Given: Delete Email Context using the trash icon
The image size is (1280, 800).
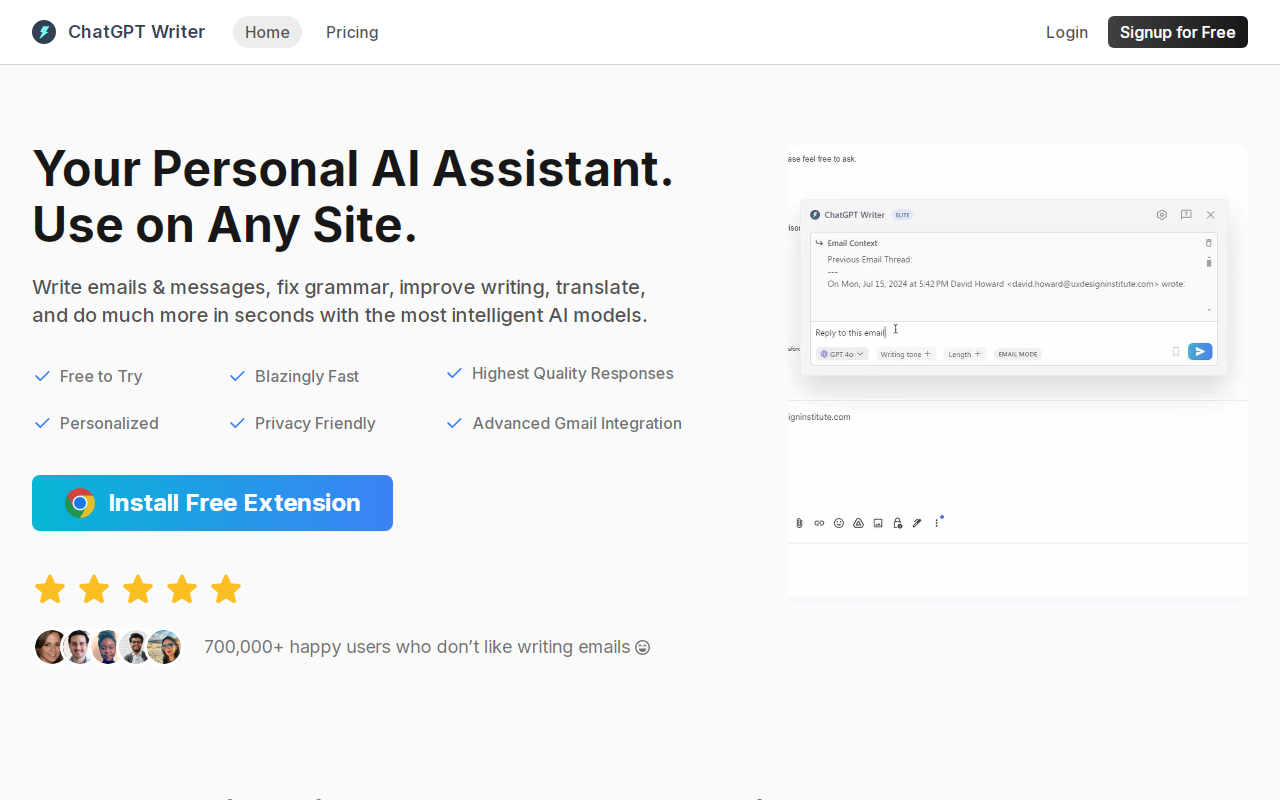Looking at the screenshot, I should [1208, 243].
